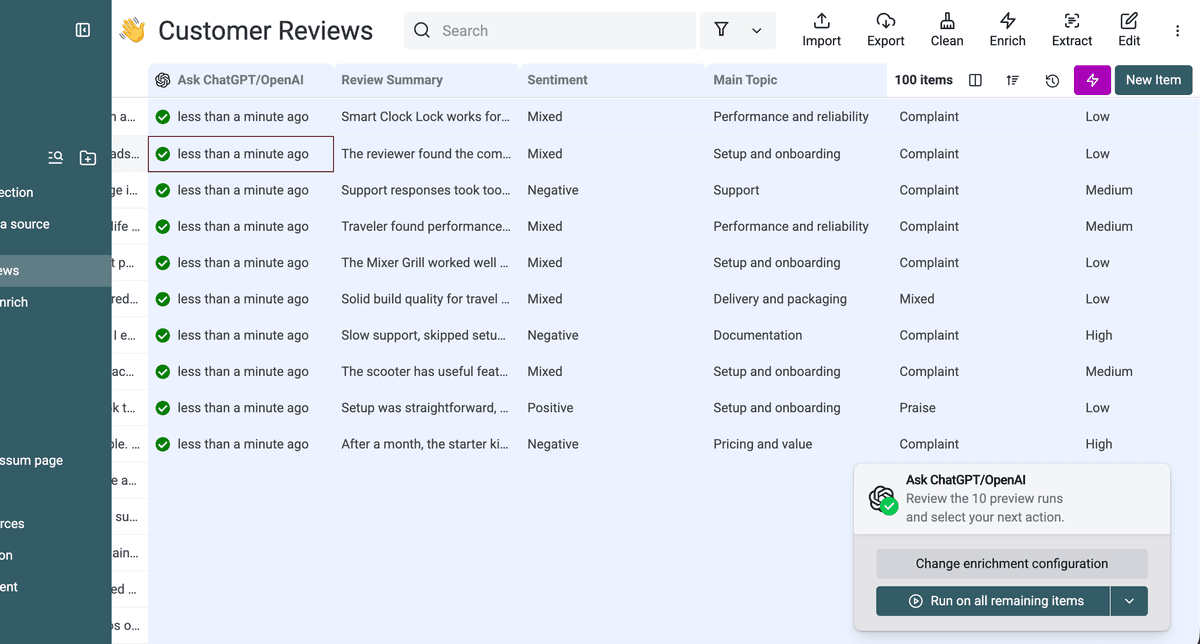Click the sidebar search list icon

56,157
